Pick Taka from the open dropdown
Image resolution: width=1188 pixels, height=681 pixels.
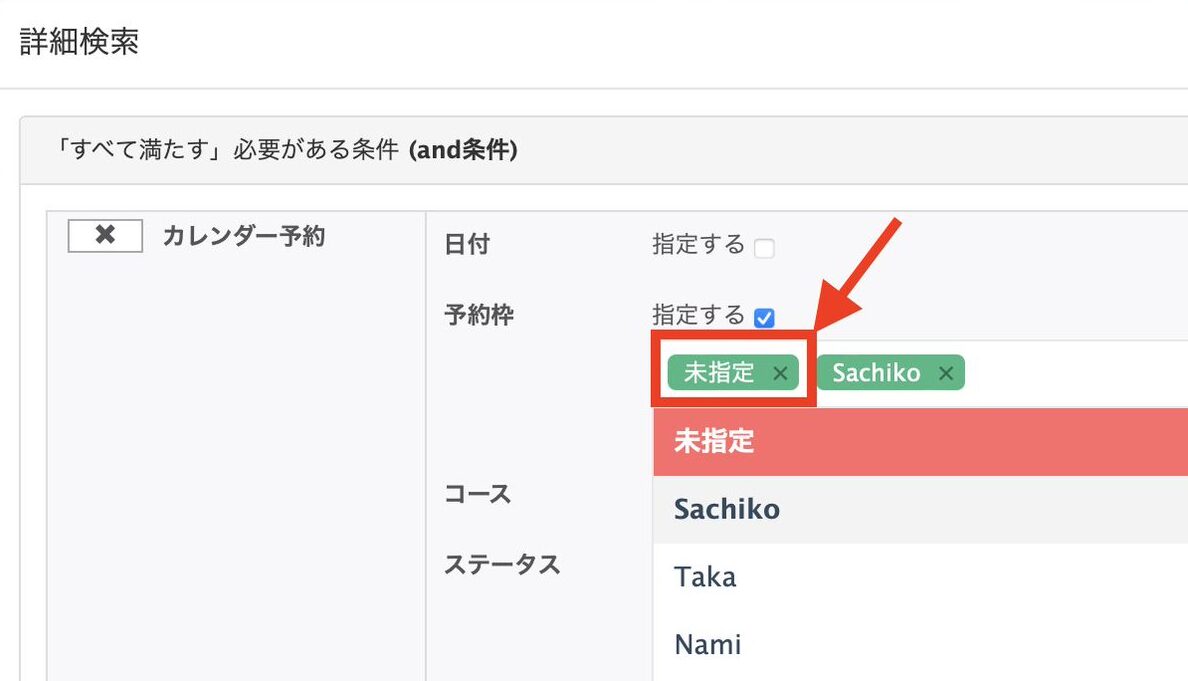click(704, 576)
